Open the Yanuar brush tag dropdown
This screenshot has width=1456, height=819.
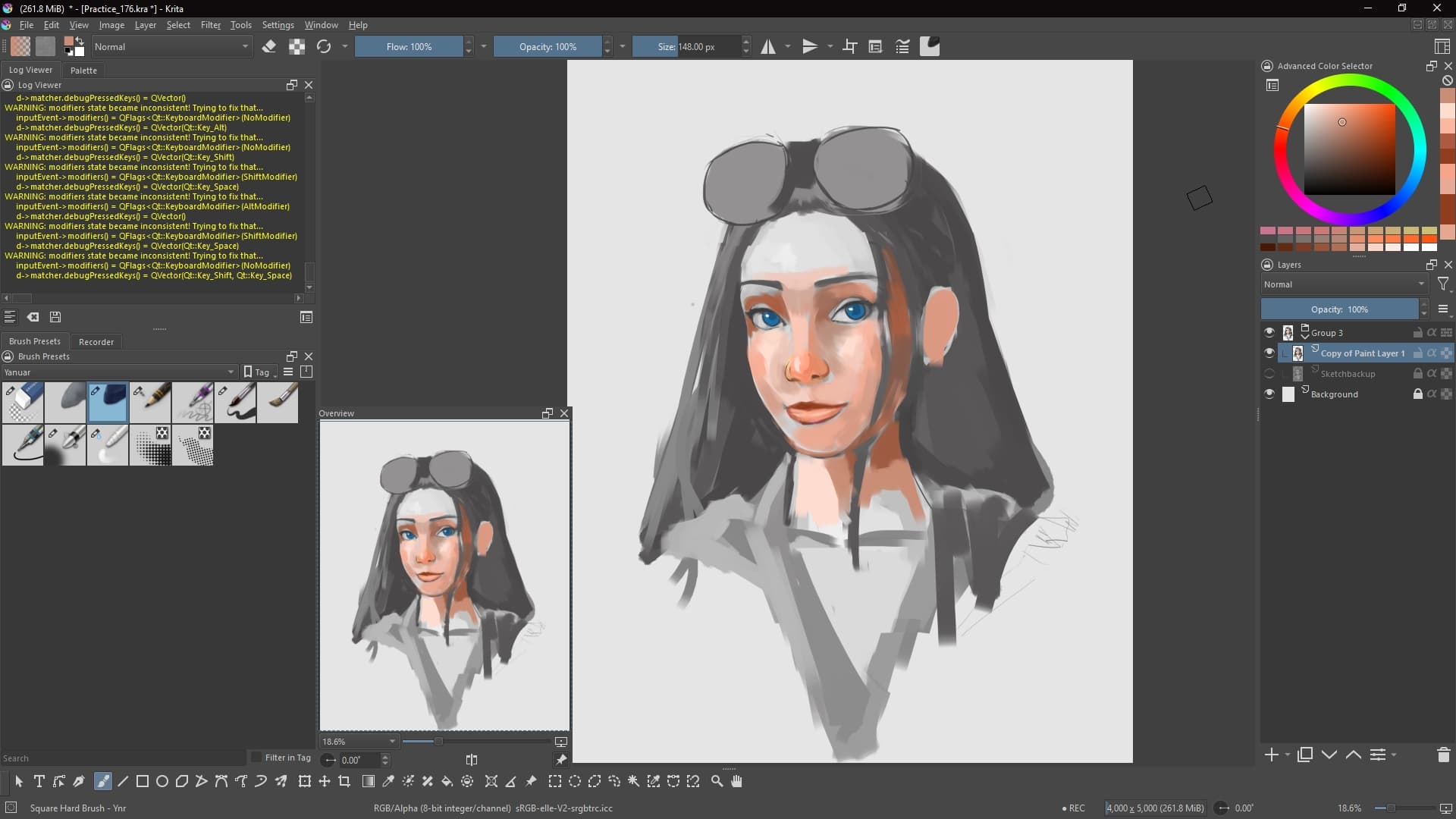click(x=119, y=372)
